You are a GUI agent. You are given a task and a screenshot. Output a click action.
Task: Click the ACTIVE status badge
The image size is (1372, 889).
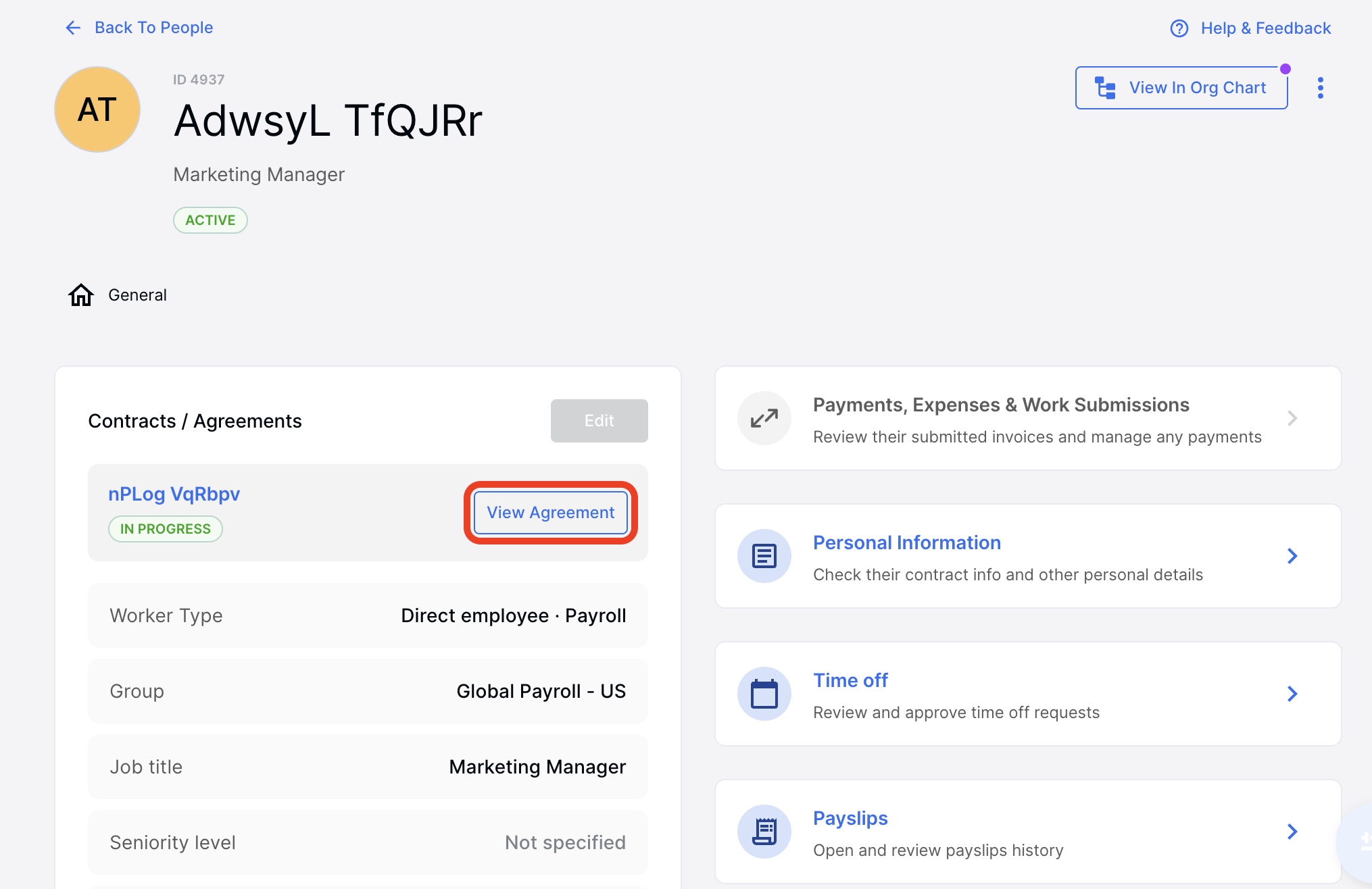point(210,220)
